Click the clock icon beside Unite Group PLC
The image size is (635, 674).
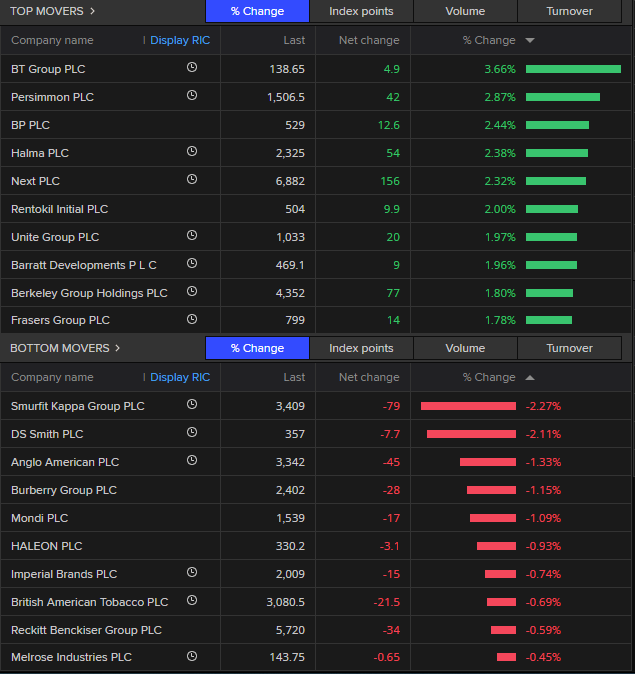click(192, 235)
